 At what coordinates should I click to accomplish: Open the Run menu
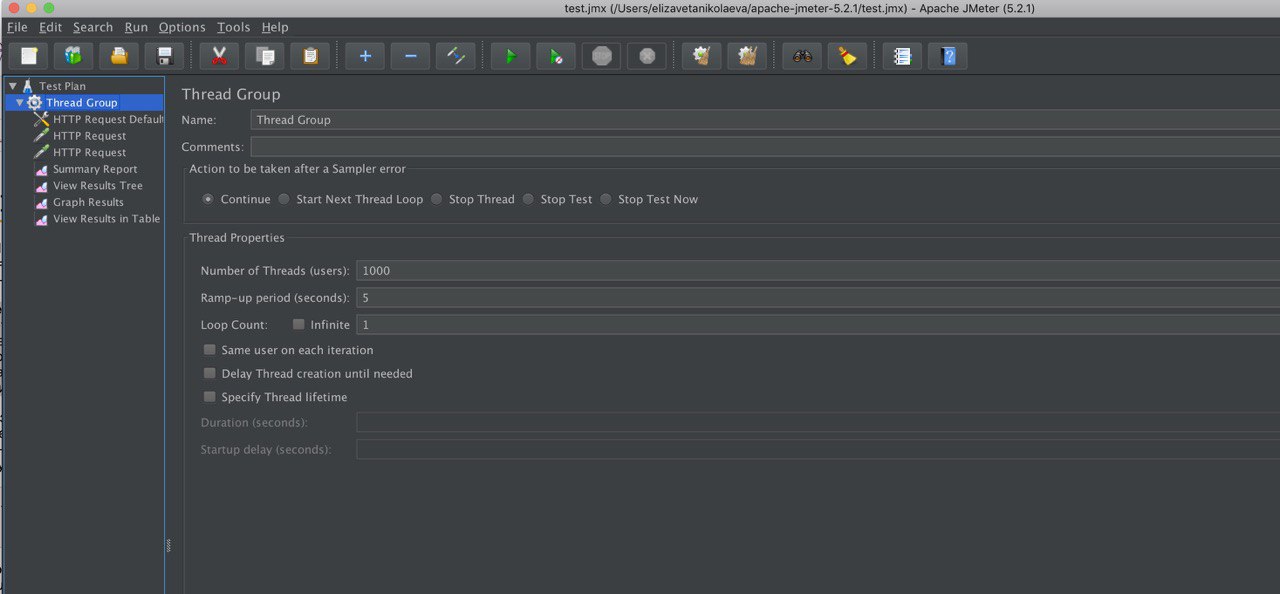[136, 27]
